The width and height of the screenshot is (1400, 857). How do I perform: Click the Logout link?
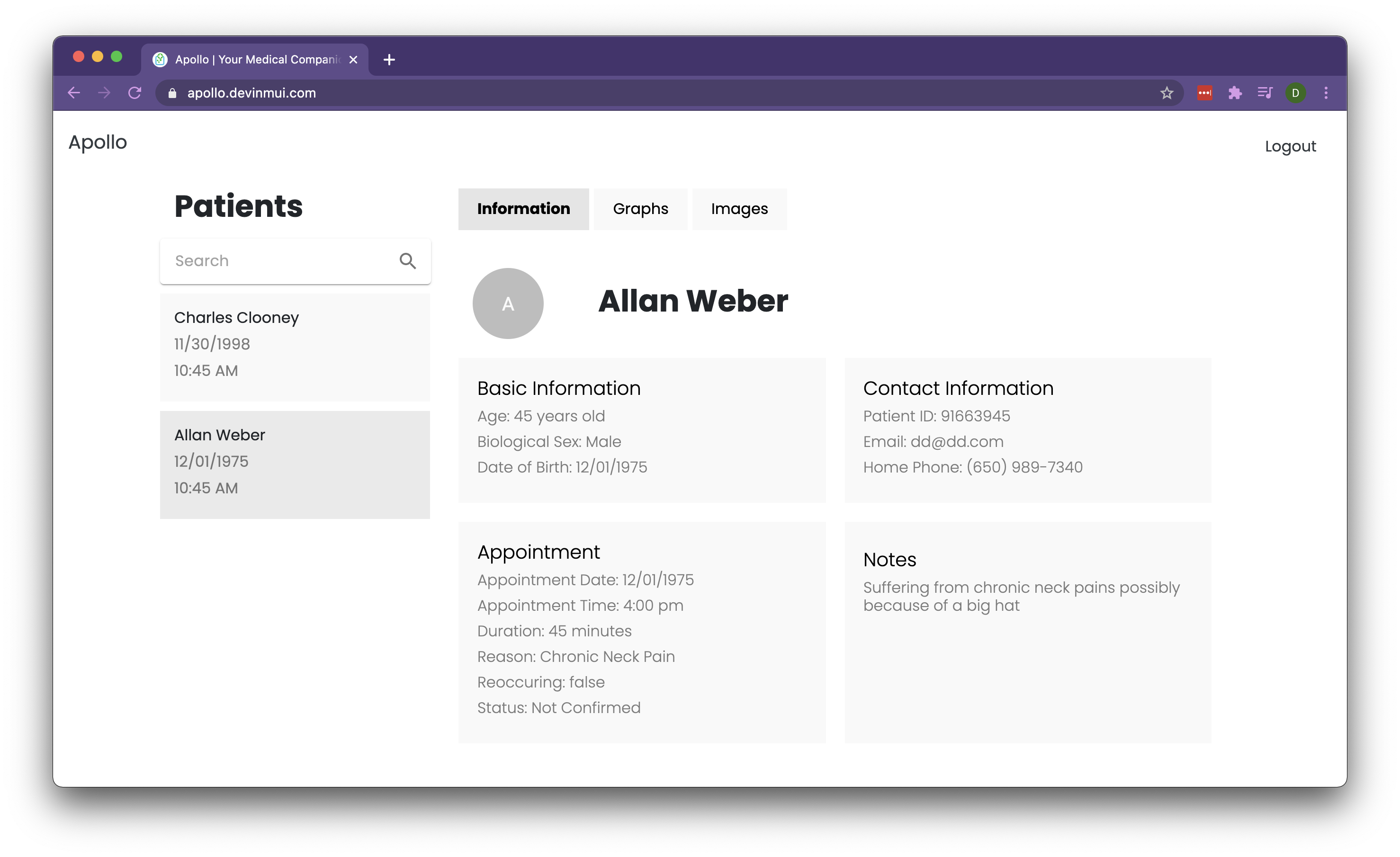[x=1290, y=146]
